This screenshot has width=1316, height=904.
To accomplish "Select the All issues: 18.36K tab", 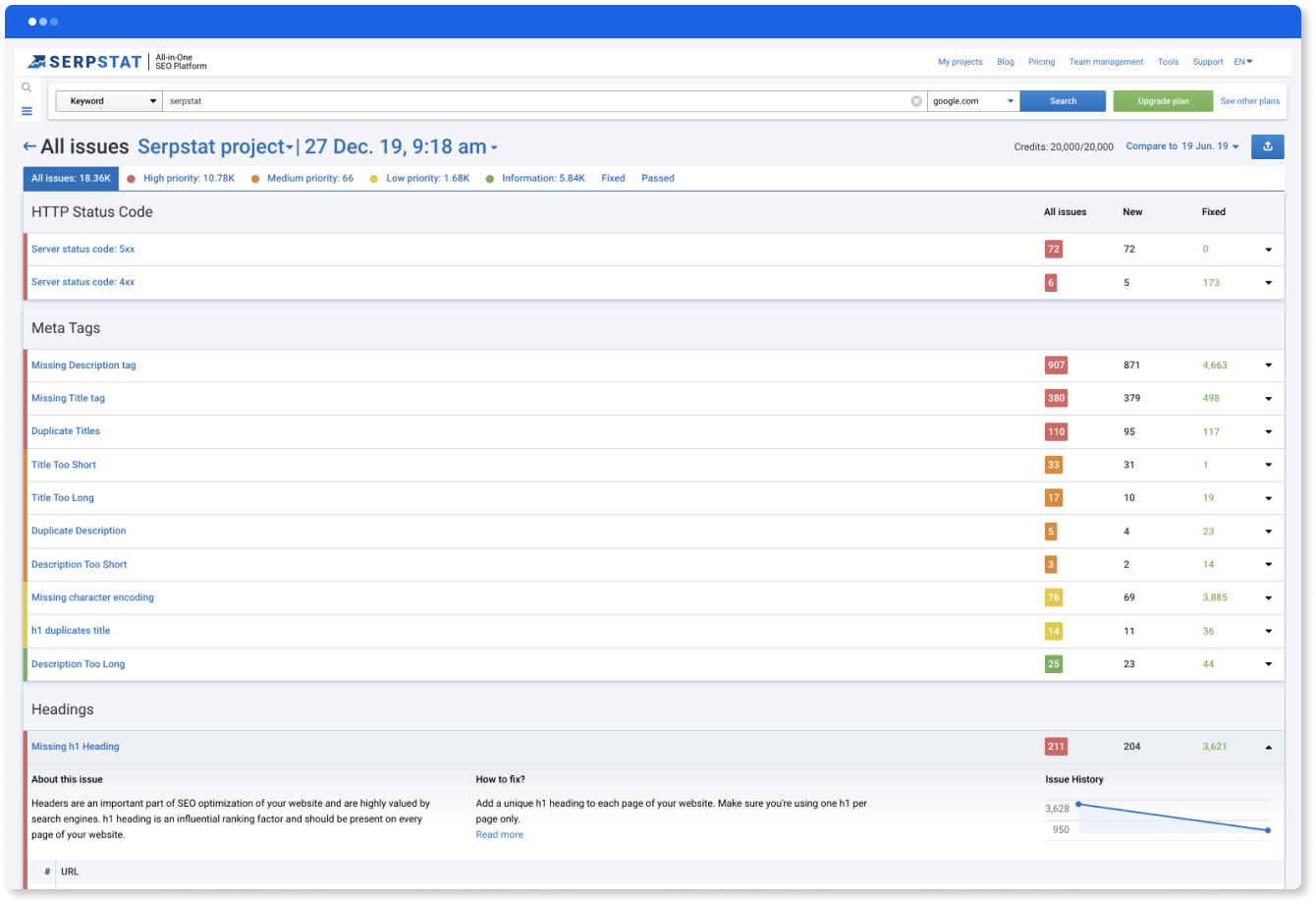I will coord(71,178).
